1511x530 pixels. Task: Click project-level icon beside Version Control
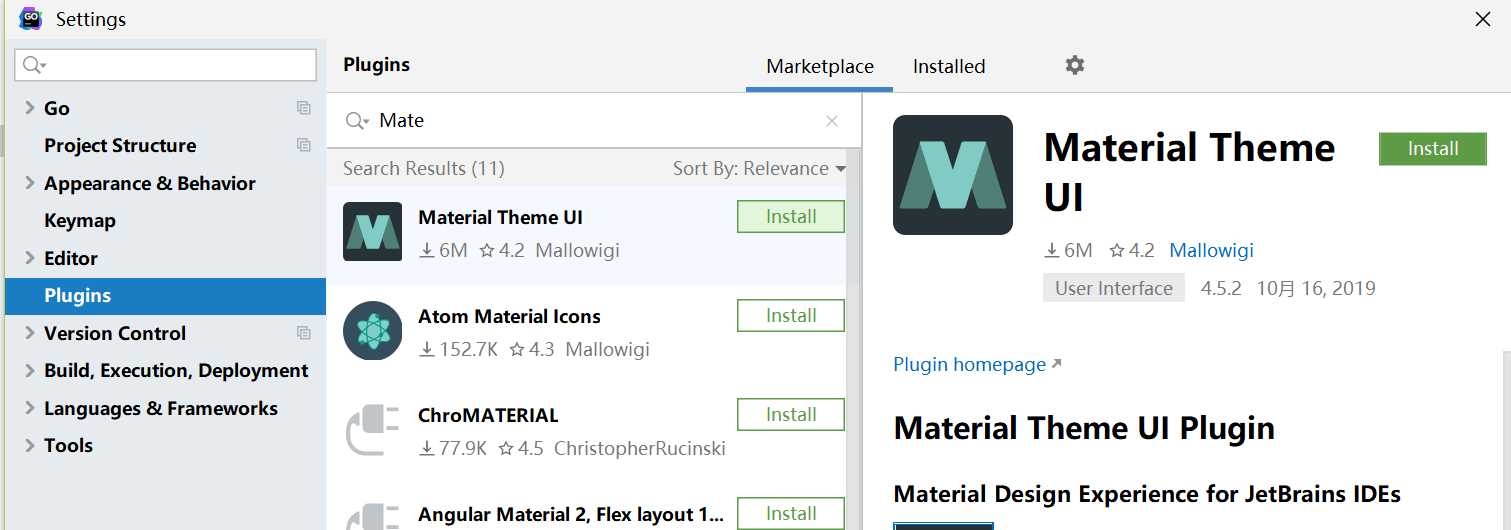pyautogui.click(x=304, y=333)
